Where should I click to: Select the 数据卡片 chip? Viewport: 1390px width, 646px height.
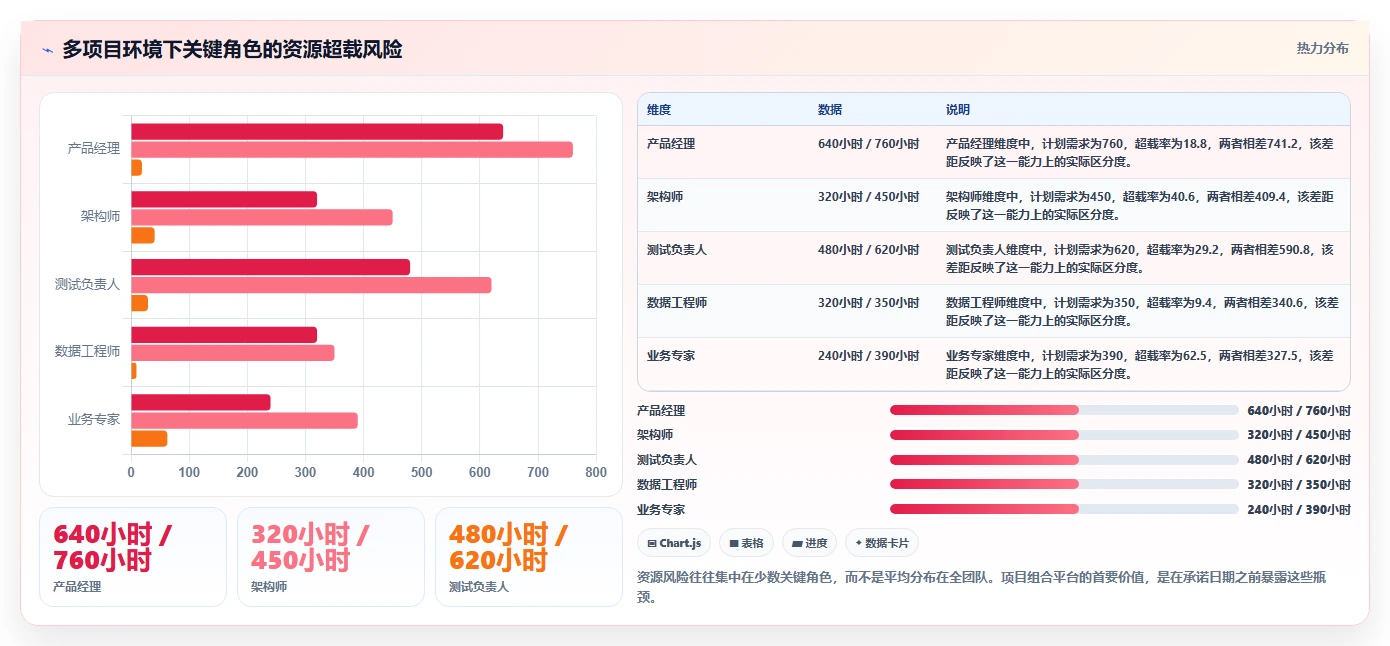click(881, 543)
